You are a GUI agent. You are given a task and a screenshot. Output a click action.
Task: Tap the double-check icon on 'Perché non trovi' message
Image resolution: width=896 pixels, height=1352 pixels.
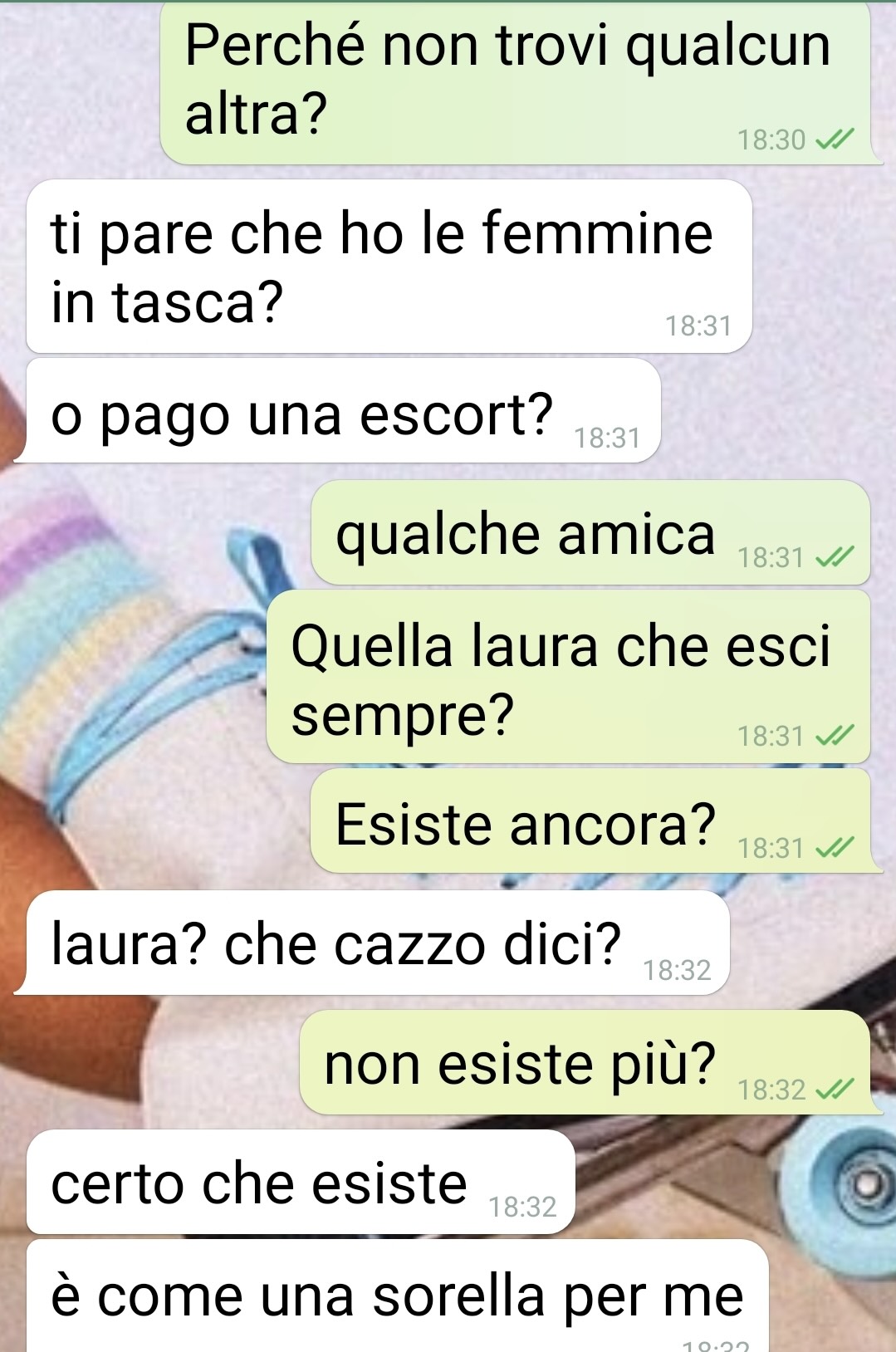tap(835, 140)
